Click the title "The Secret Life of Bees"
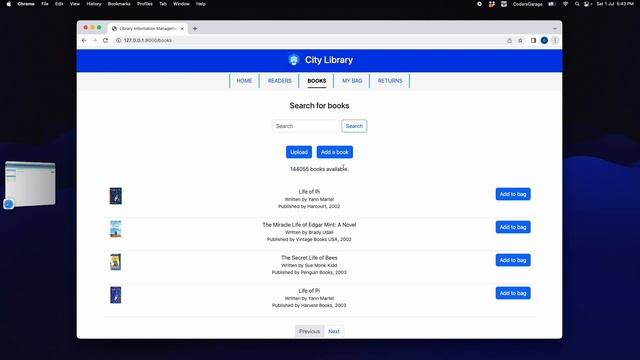Screen dimensions: 640x360 tap(309, 258)
